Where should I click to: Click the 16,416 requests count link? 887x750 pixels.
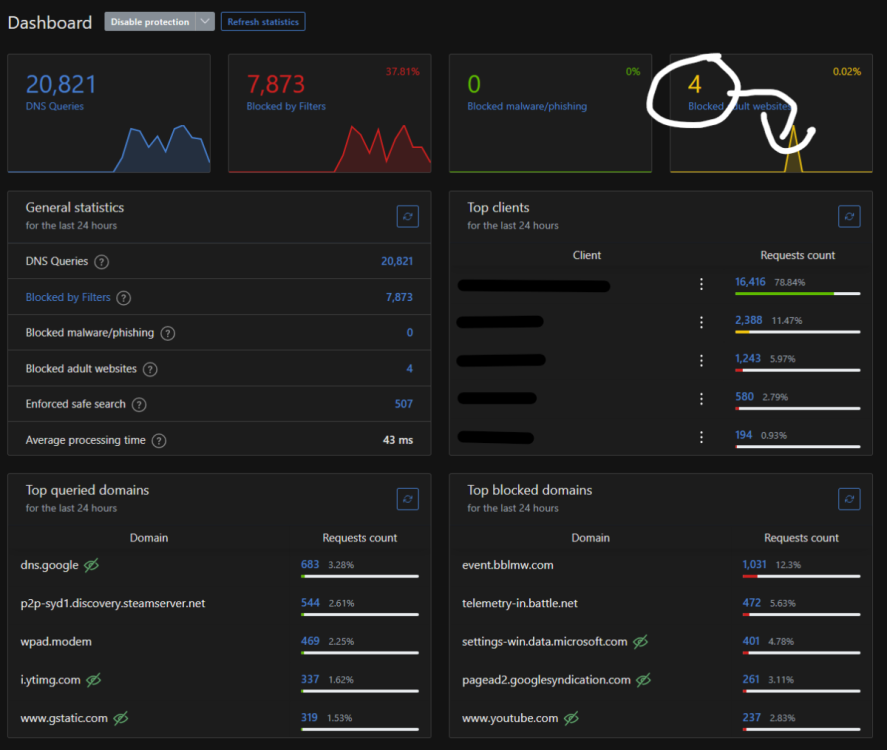750,282
